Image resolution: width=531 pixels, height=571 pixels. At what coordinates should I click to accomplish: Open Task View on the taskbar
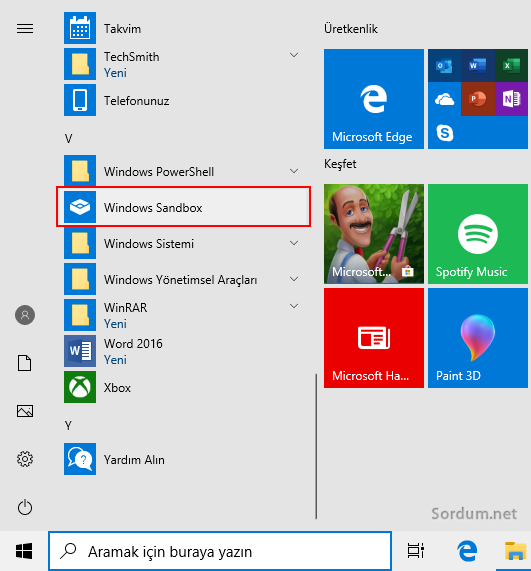click(x=415, y=551)
